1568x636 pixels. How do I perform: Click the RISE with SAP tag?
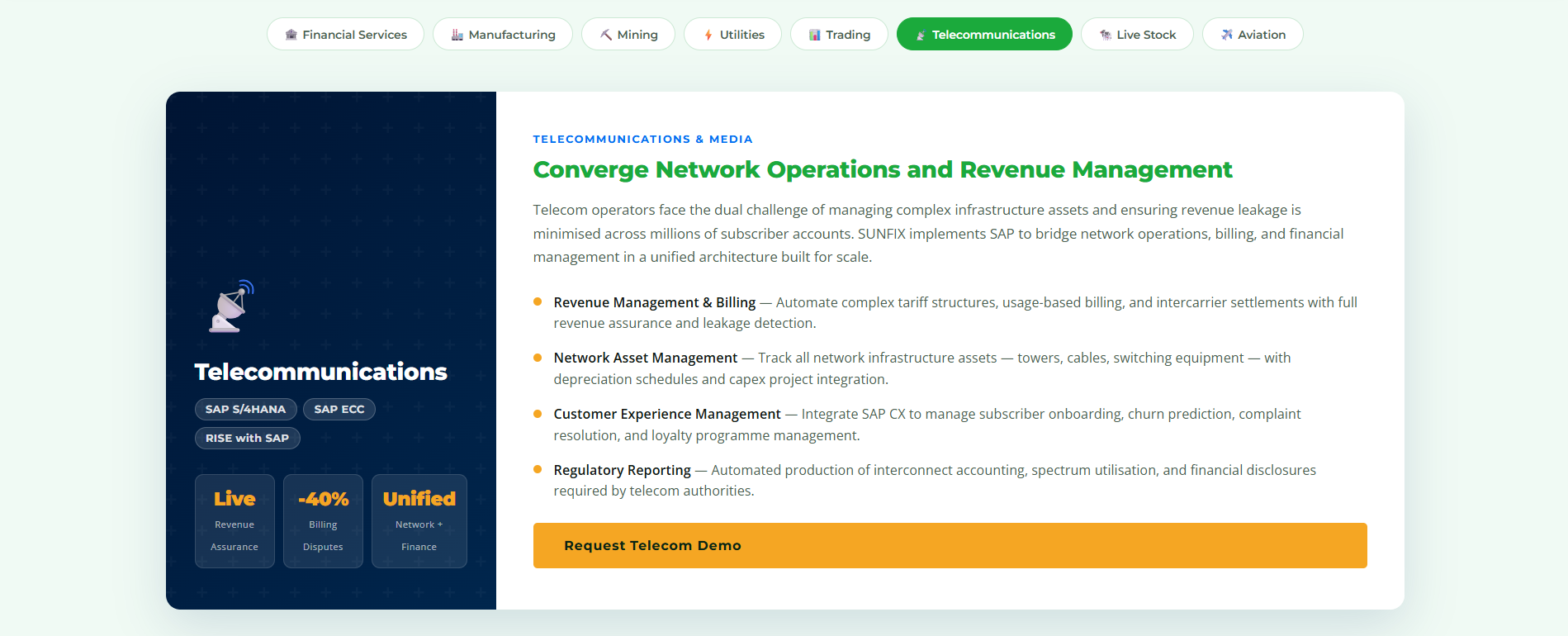point(248,438)
